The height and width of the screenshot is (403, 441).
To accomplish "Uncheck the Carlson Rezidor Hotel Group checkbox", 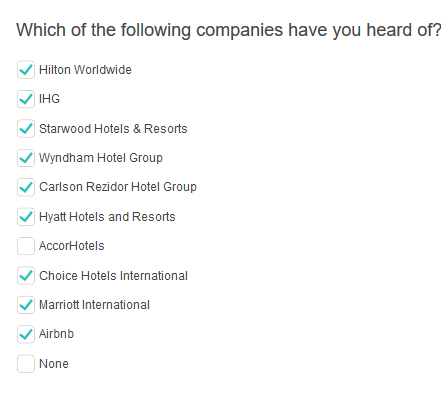I will point(26,187).
